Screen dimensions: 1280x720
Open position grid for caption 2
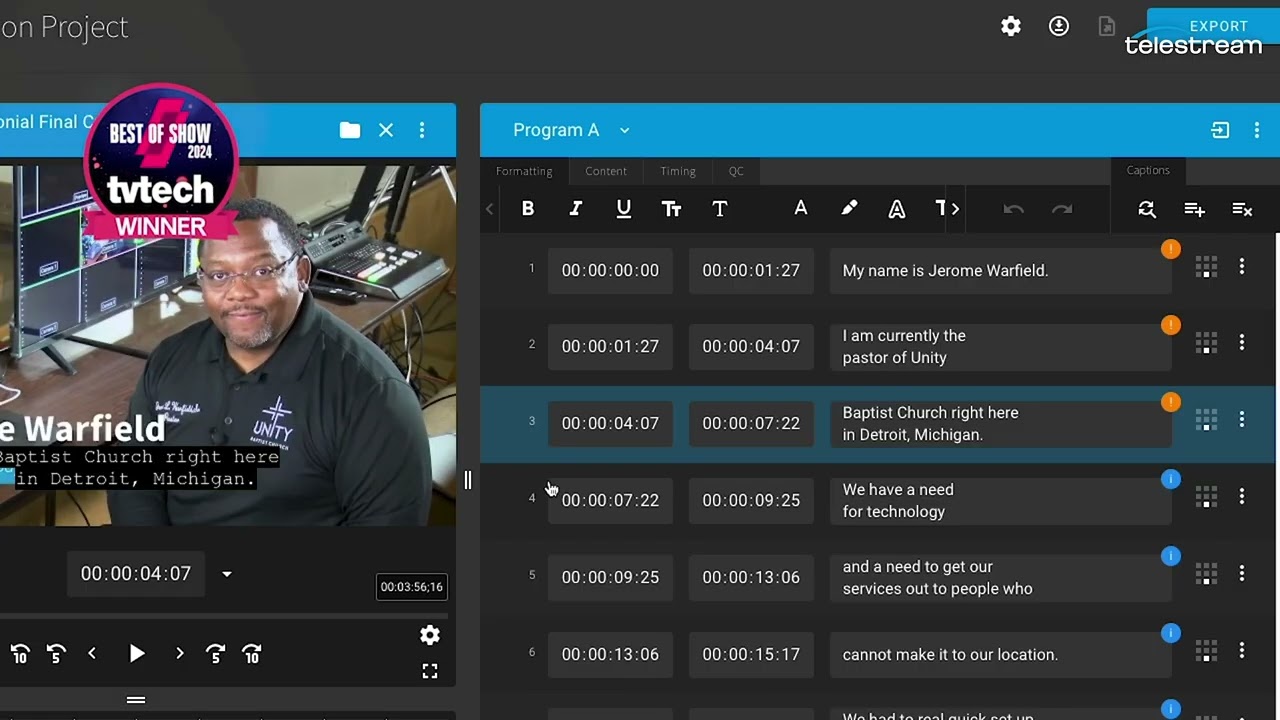(1207, 343)
